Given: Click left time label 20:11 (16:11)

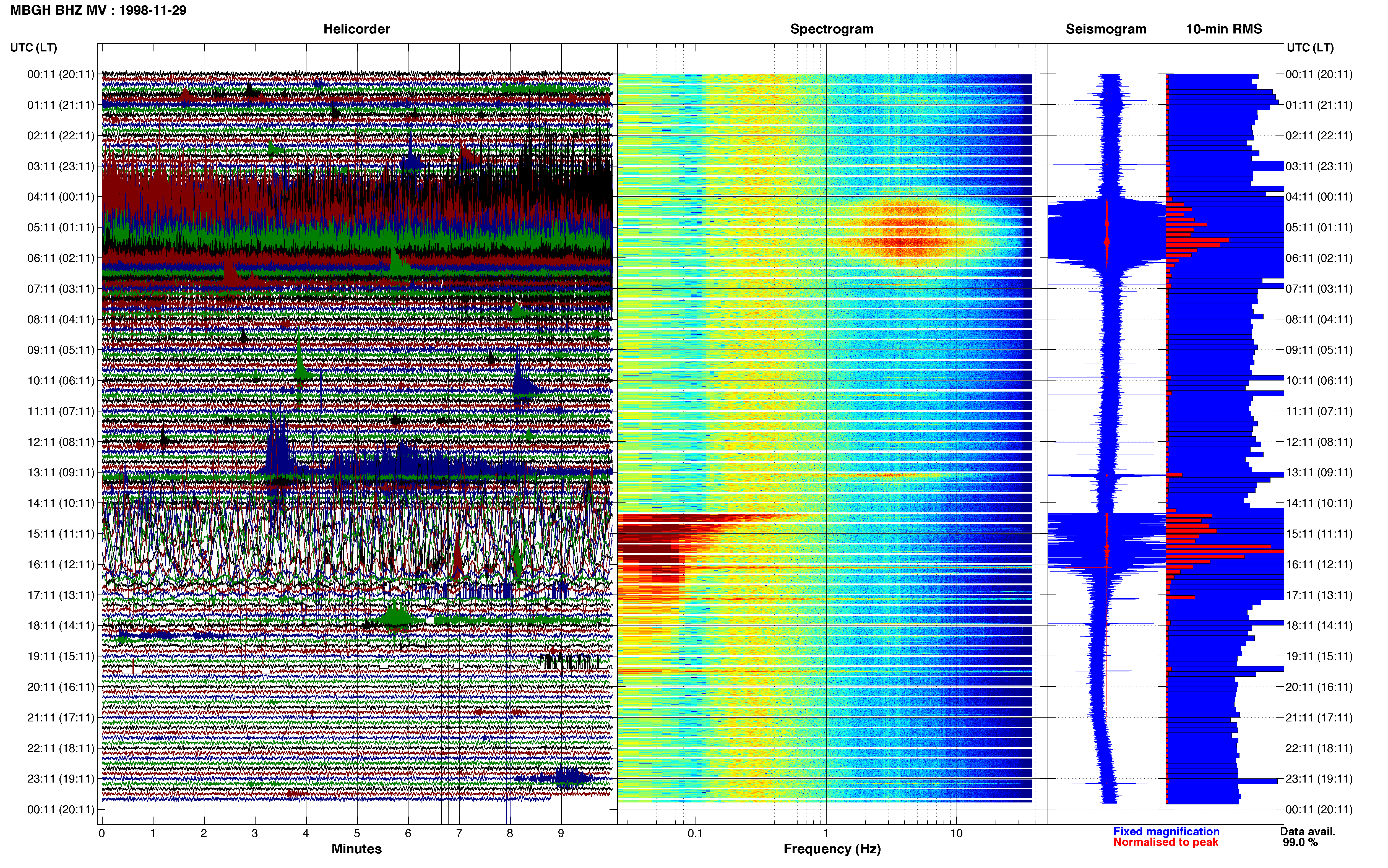Looking at the screenshot, I should pyautogui.click(x=61, y=687).
